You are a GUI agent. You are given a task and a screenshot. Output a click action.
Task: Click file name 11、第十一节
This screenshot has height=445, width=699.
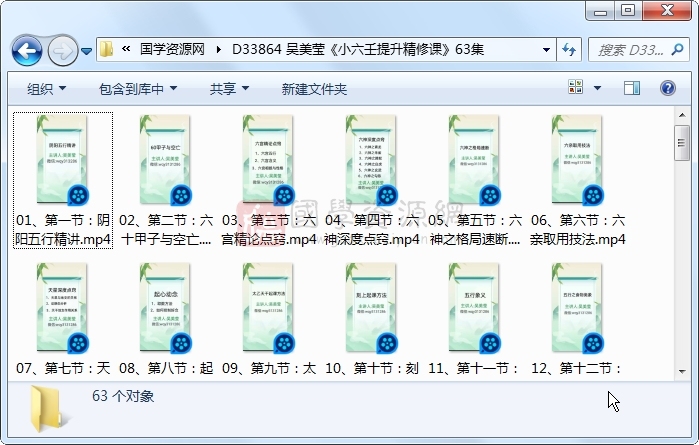pyautogui.click(x=473, y=368)
